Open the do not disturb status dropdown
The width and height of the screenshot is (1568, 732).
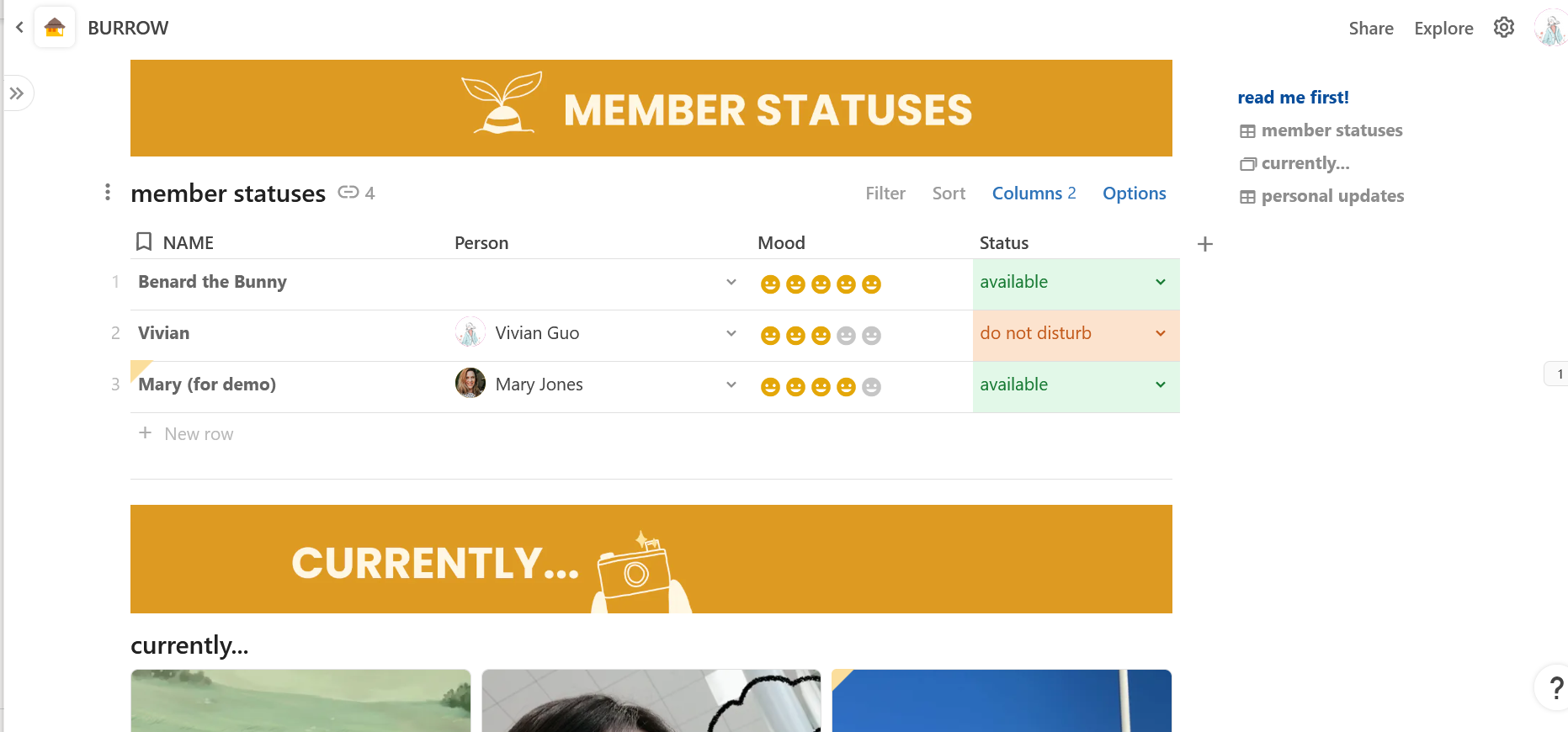tap(1161, 333)
